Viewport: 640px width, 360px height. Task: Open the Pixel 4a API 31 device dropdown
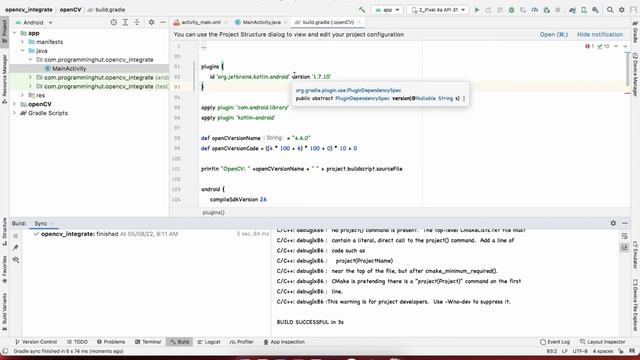pos(438,10)
